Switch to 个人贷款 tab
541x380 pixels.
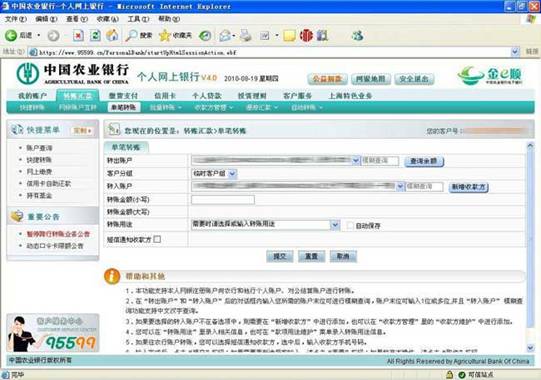click(207, 96)
